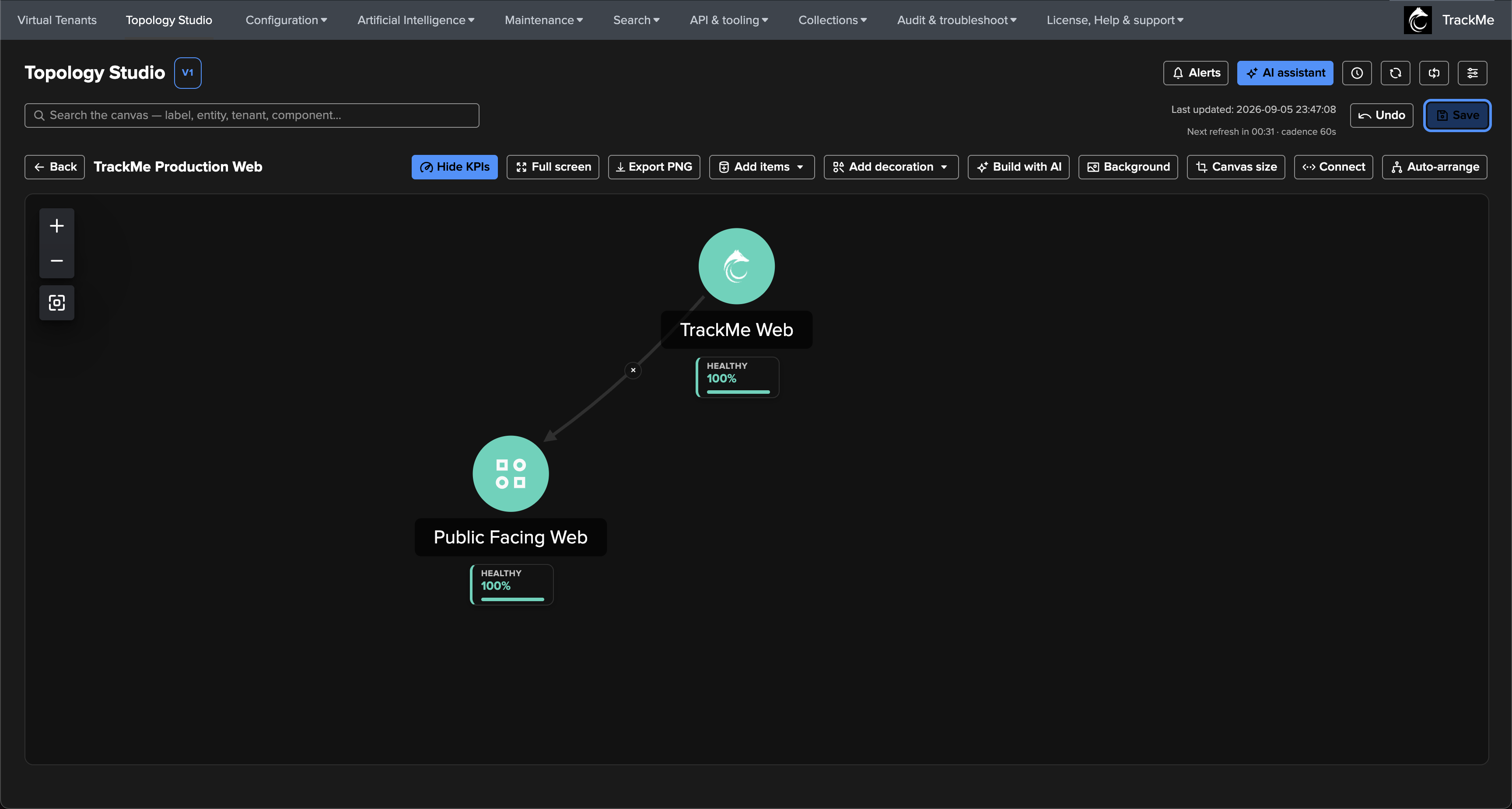Click the V1 version badge
Screen dimensions: 1512x809
[x=188, y=73]
